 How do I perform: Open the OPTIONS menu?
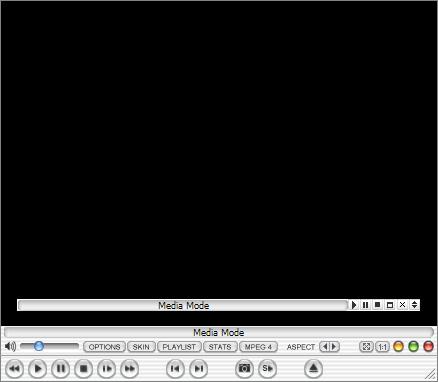click(x=104, y=347)
